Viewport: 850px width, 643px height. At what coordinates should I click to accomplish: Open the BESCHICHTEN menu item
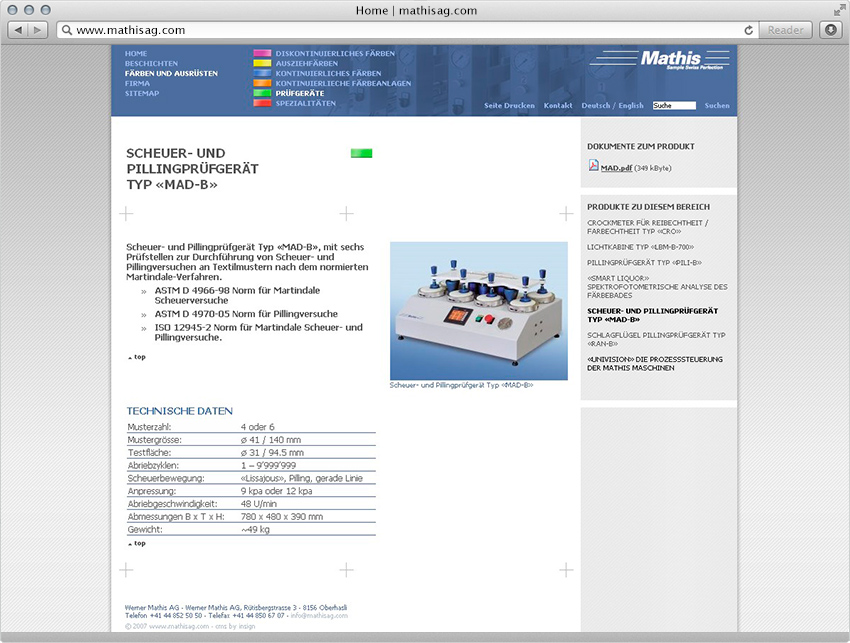click(151, 63)
